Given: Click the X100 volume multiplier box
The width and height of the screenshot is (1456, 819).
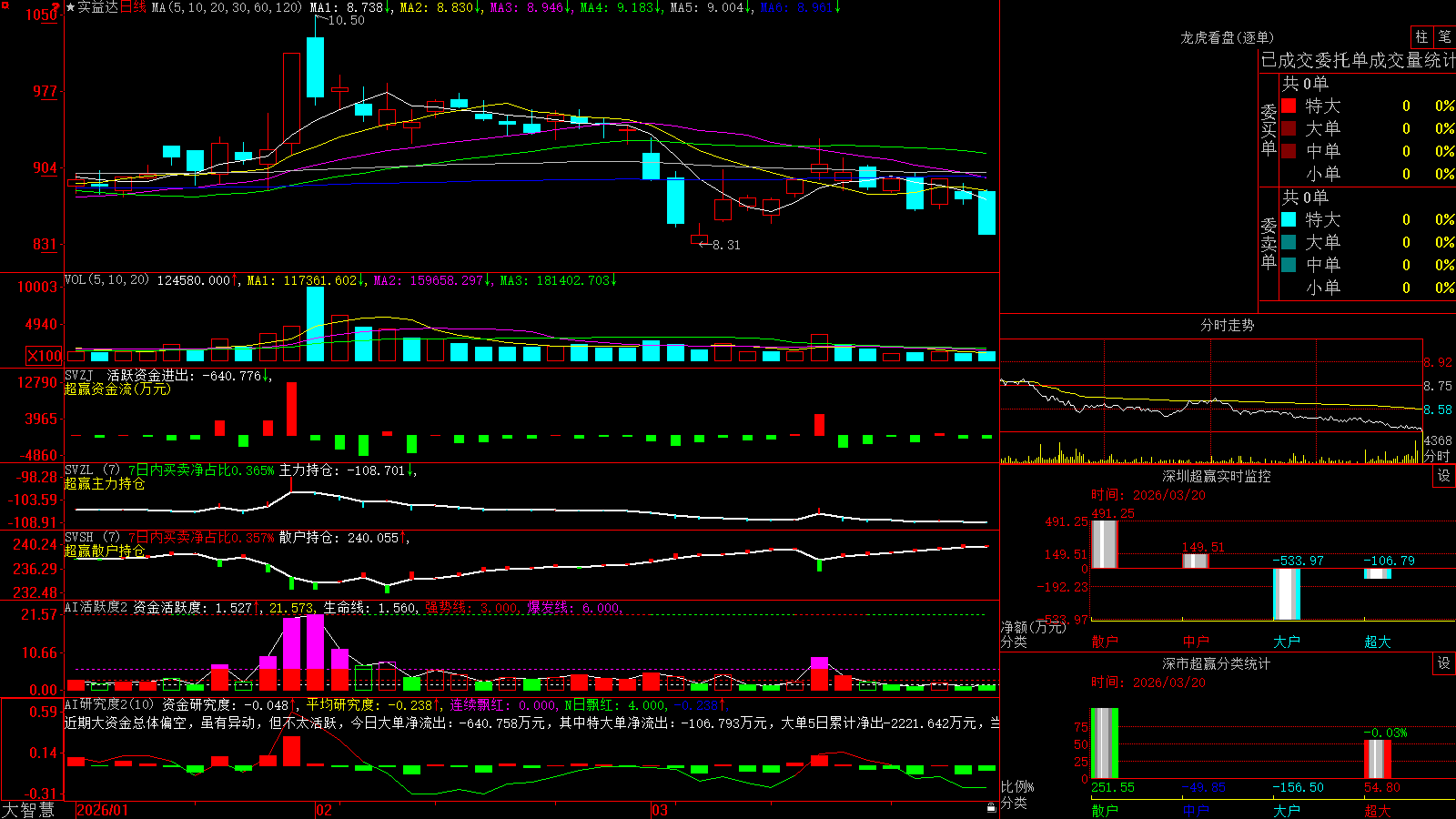Looking at the screenshot, I should (x=44, y=356).
